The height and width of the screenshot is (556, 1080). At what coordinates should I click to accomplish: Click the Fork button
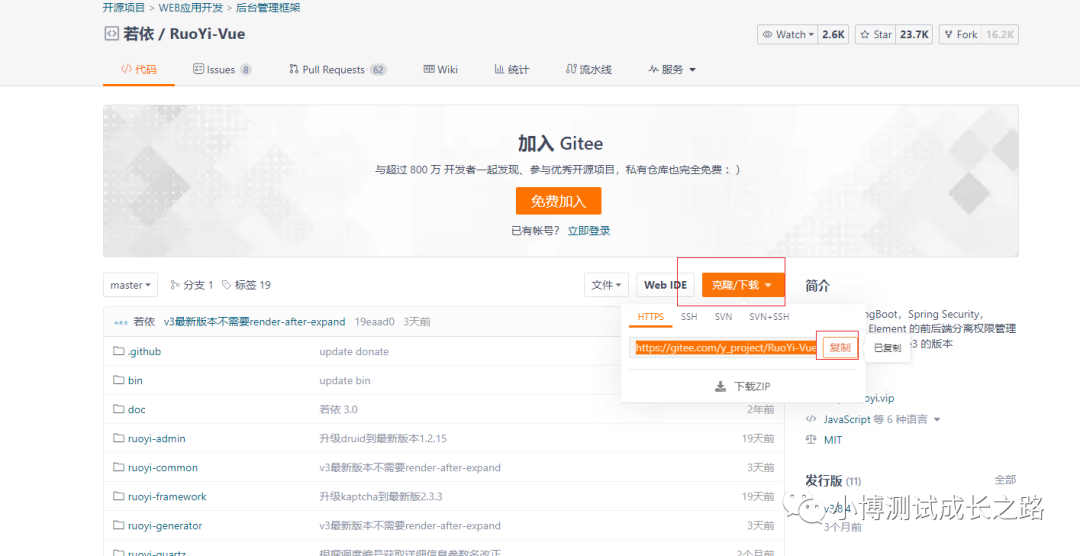click(959, 34)
